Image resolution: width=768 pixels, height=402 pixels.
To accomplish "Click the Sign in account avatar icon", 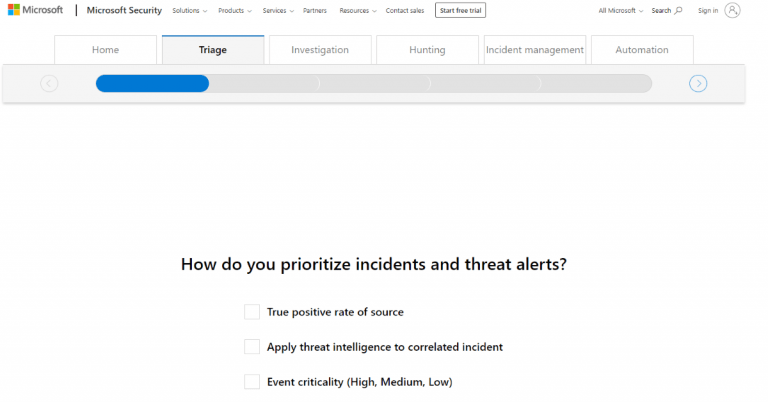I will pos(732,10).
